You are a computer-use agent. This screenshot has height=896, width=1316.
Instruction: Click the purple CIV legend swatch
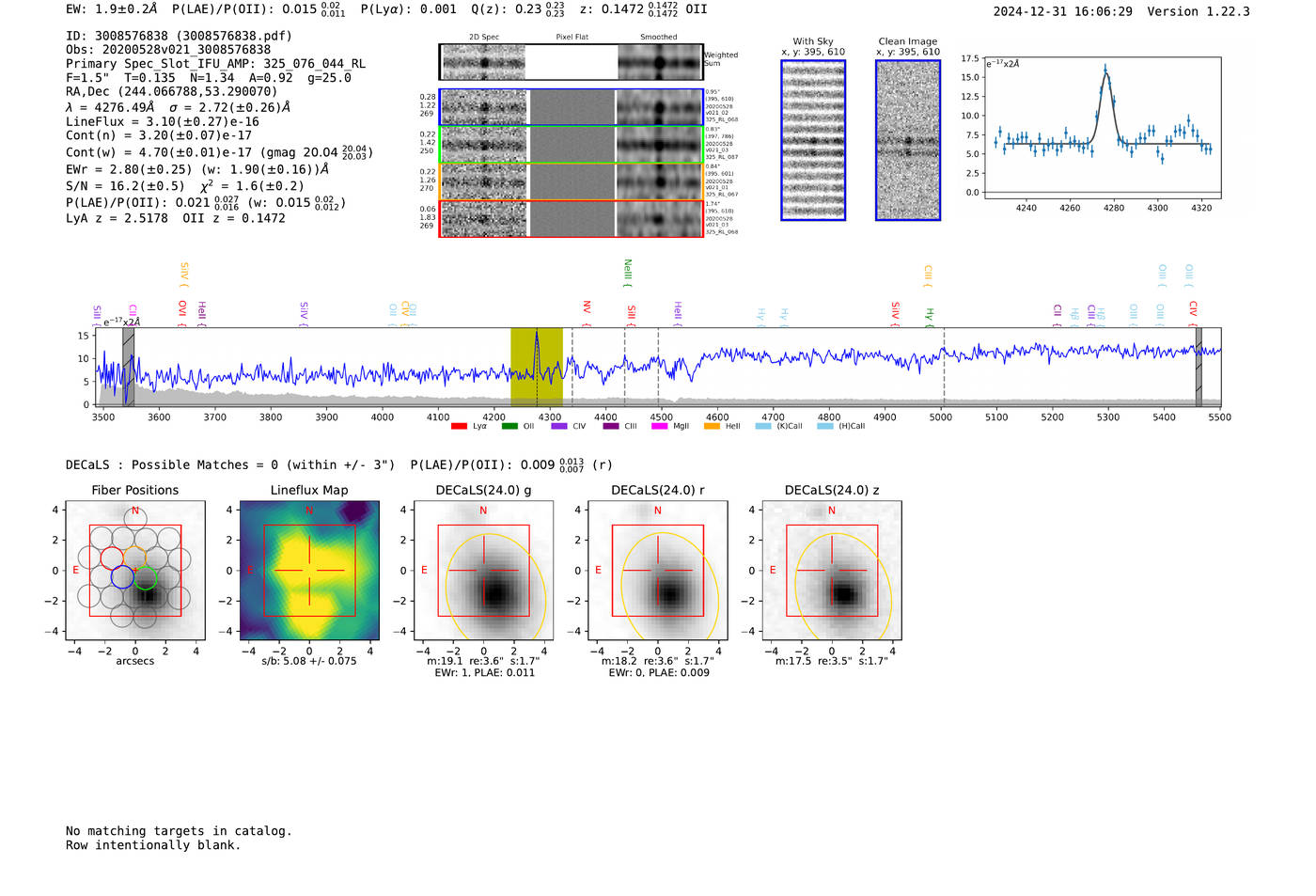coord(559,427)
